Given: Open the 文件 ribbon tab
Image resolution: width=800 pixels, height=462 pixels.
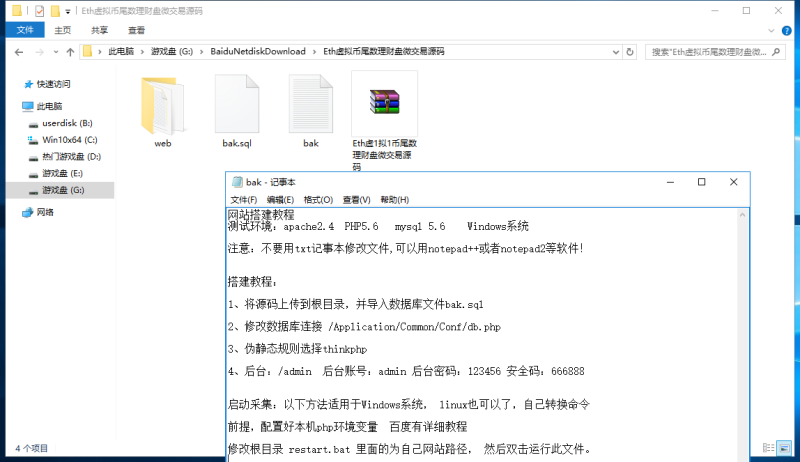Looking at the screenshot, I should pyautogui.click(x=25, y=30).
